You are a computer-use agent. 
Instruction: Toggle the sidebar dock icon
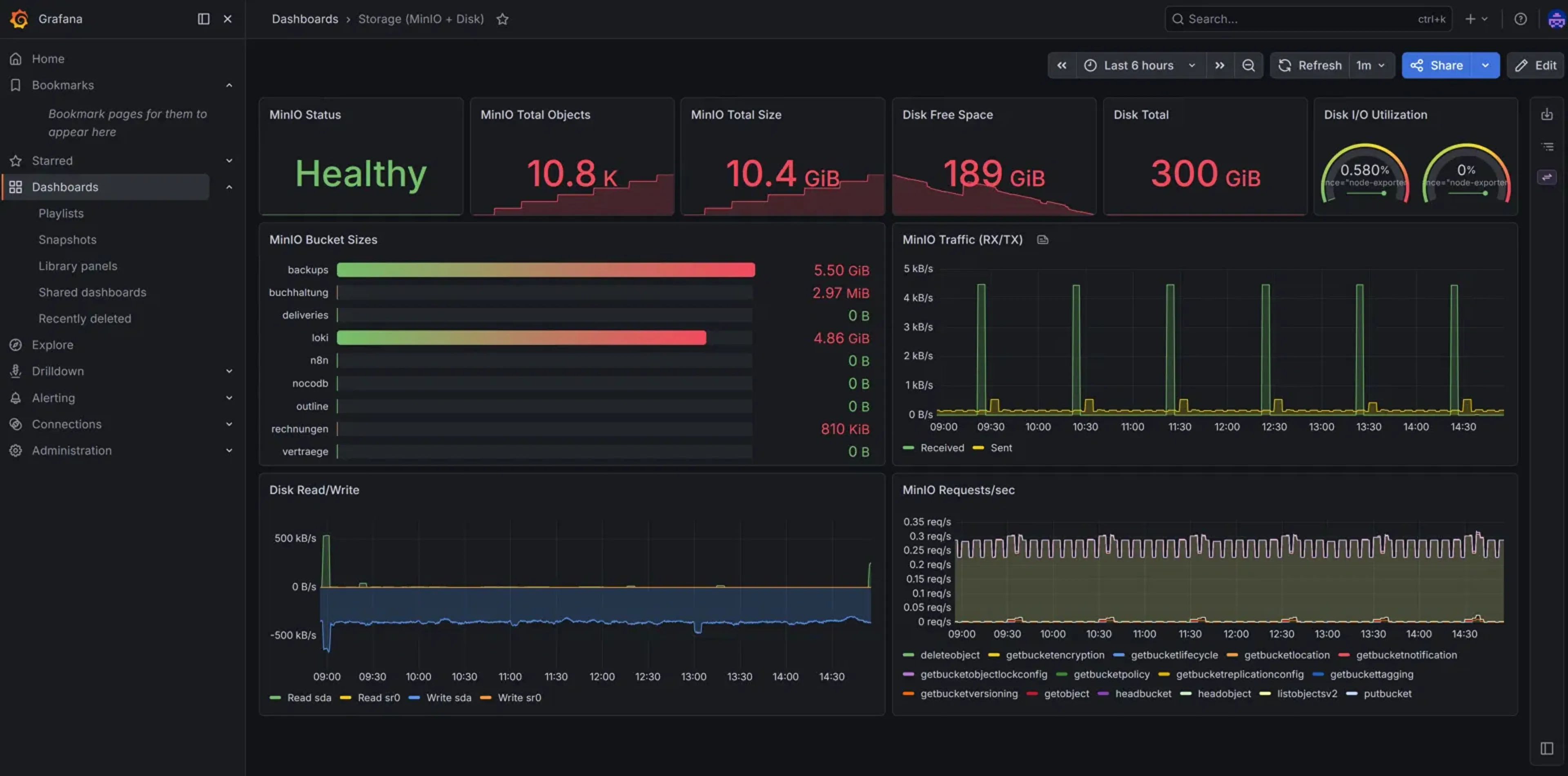[203, 19]
